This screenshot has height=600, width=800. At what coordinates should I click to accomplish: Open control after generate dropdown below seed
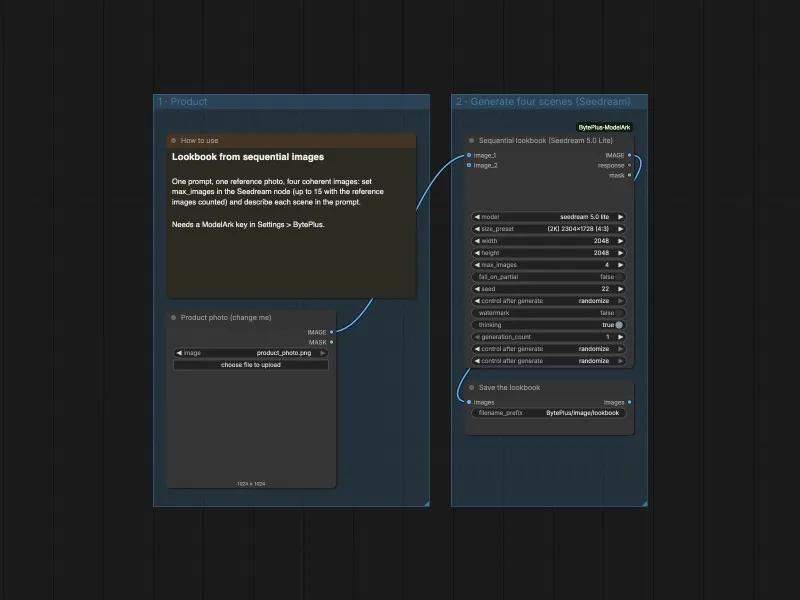coord(548,301)
